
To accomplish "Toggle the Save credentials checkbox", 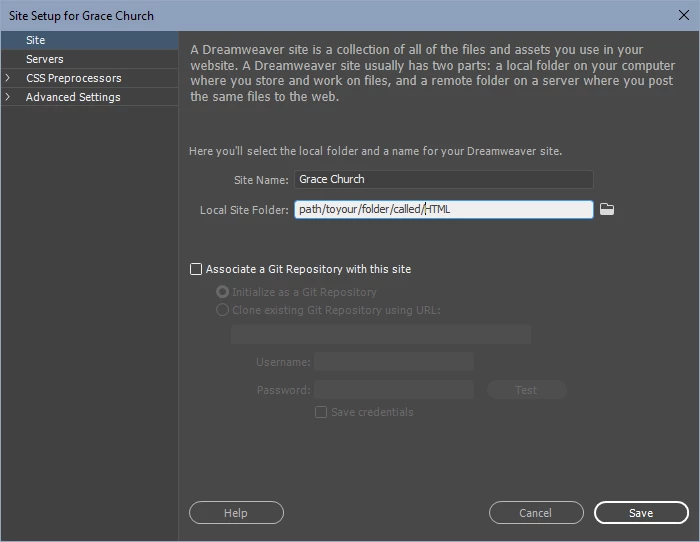I will pyautogui.click(x=321, y=412).
